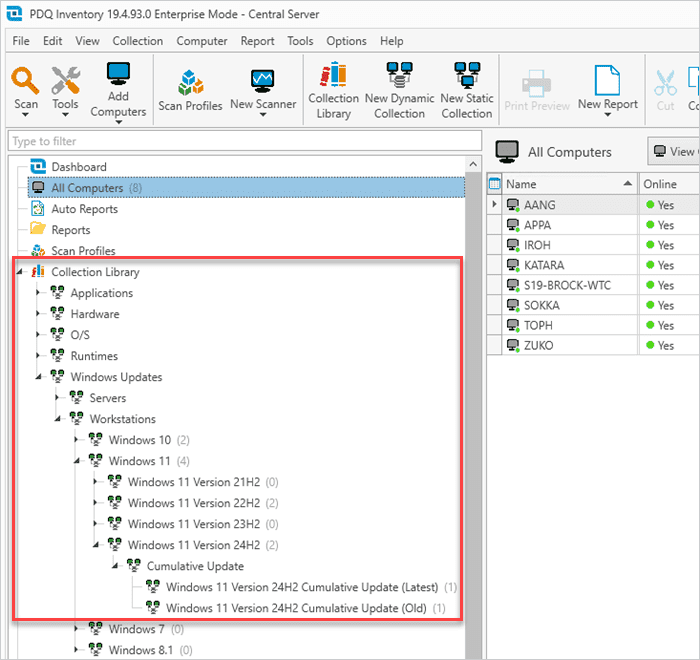Collapse the Windows 11 Version 24H2 node
This screenshot has height=660, width=700.
point(96,545)
